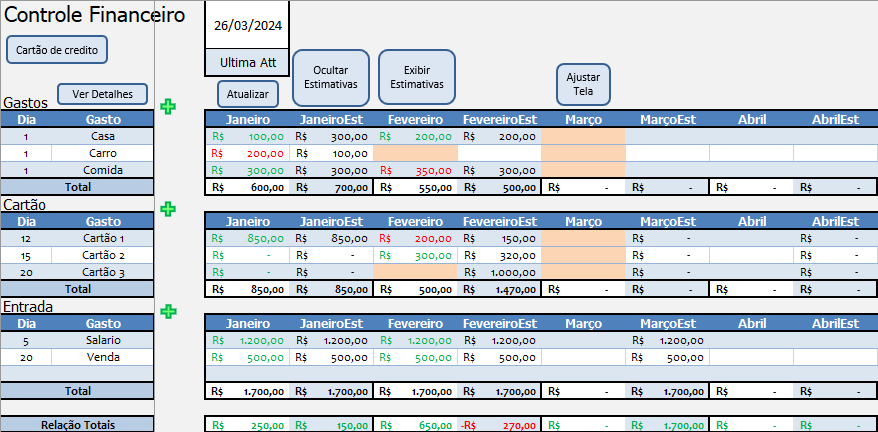Image resolution: width=878 pixels, height=432 pixels.
Task: Select the Carro expense row label
Action: (x=102, y=153)
